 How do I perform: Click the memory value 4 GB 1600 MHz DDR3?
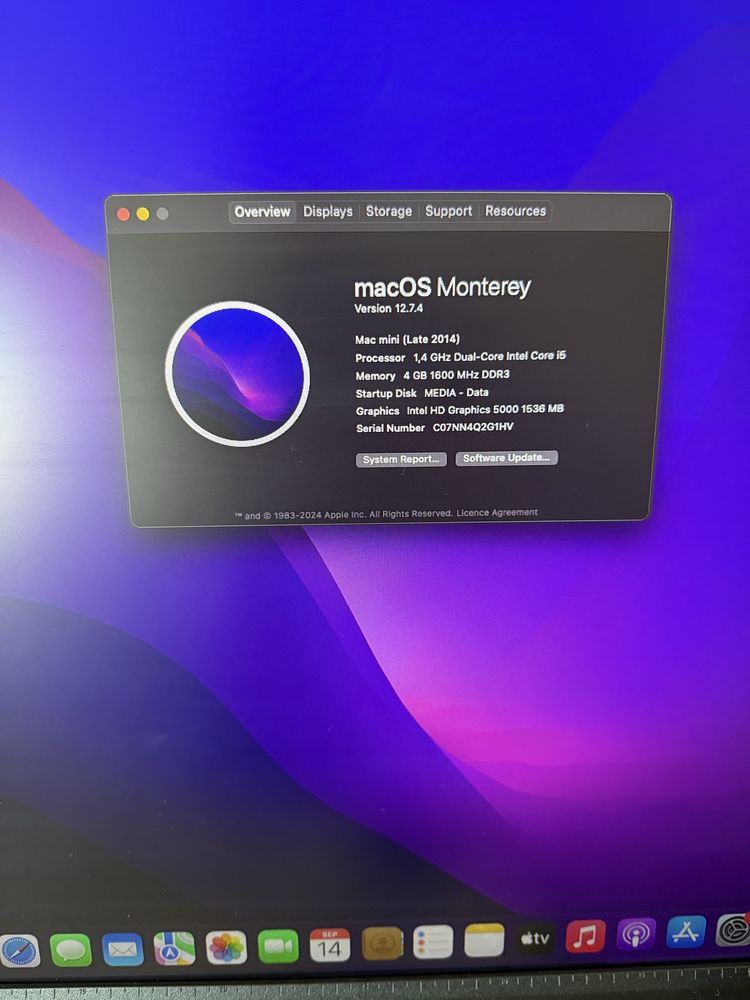click(456, 374)
